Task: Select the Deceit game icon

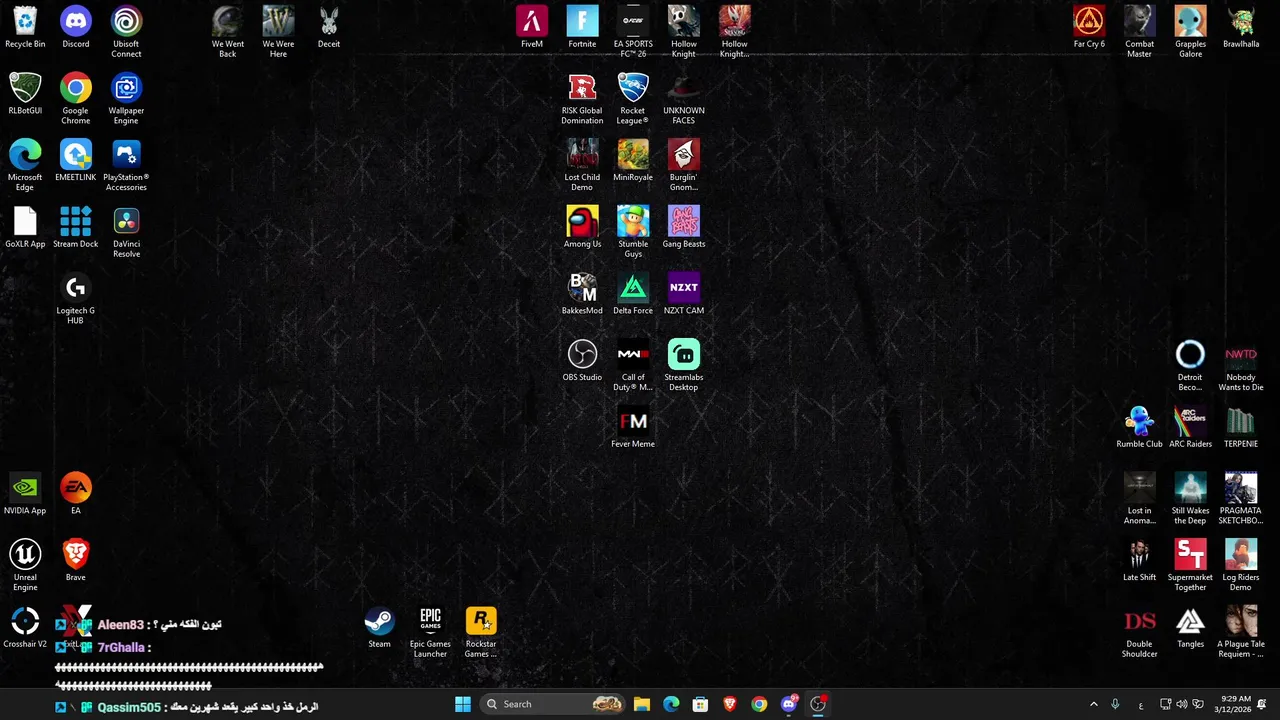Action: click(x=329, y=28)
